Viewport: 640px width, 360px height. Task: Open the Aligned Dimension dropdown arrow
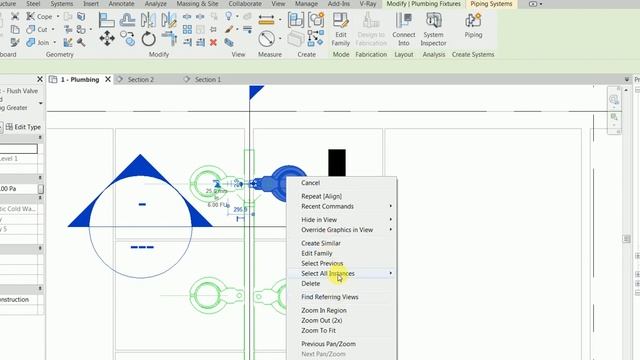coord(280,20)
